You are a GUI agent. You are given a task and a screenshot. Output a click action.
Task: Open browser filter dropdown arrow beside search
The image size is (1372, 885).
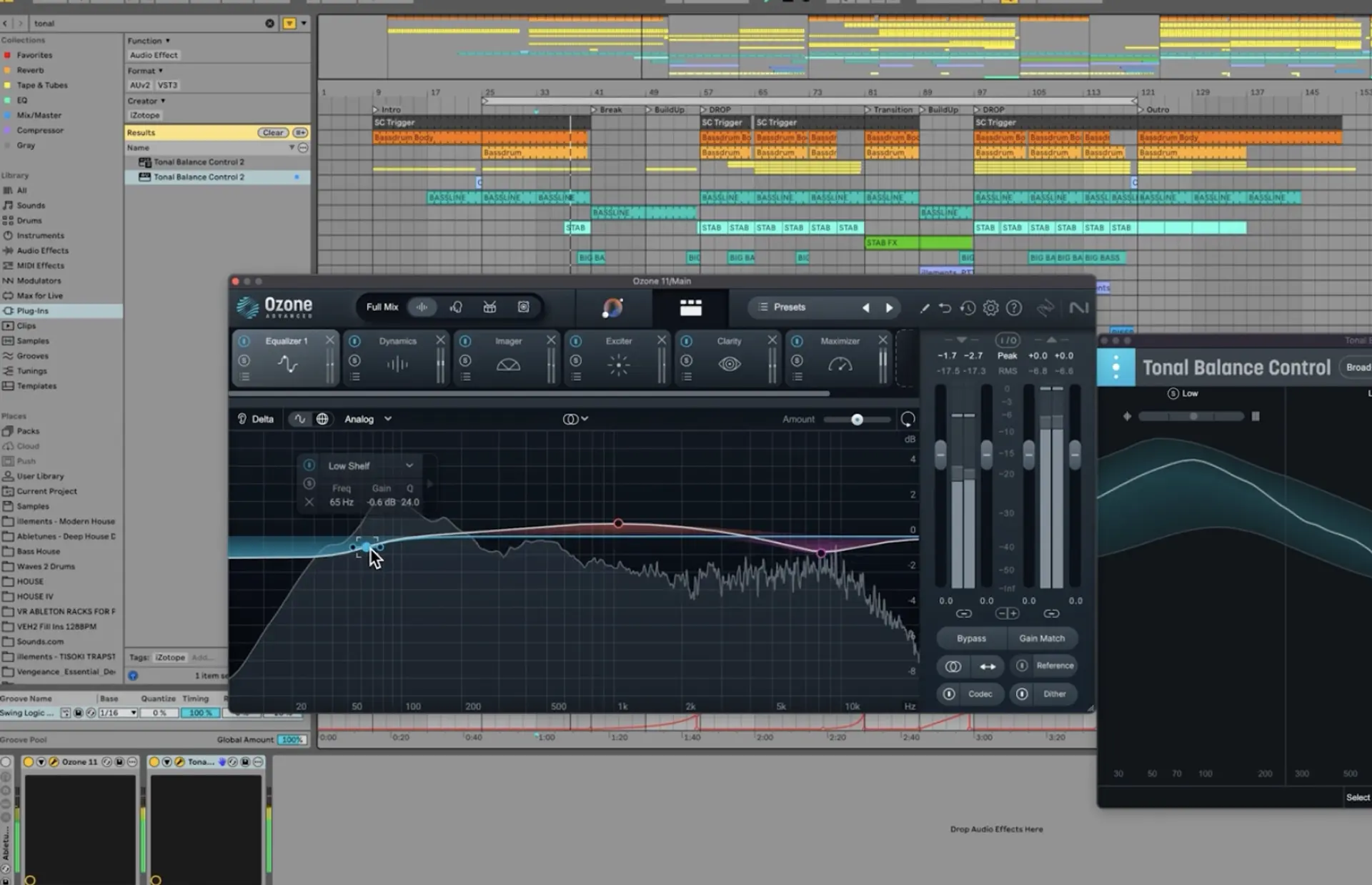304,24
